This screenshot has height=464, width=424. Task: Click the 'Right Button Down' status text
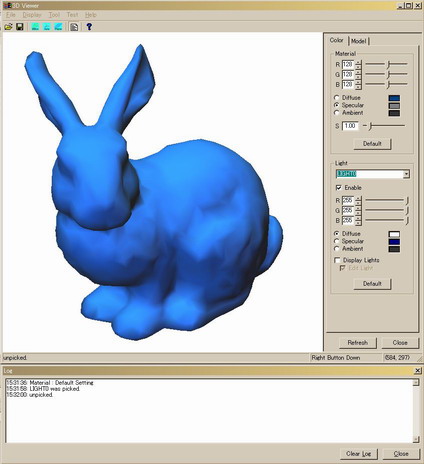(336, 358)
